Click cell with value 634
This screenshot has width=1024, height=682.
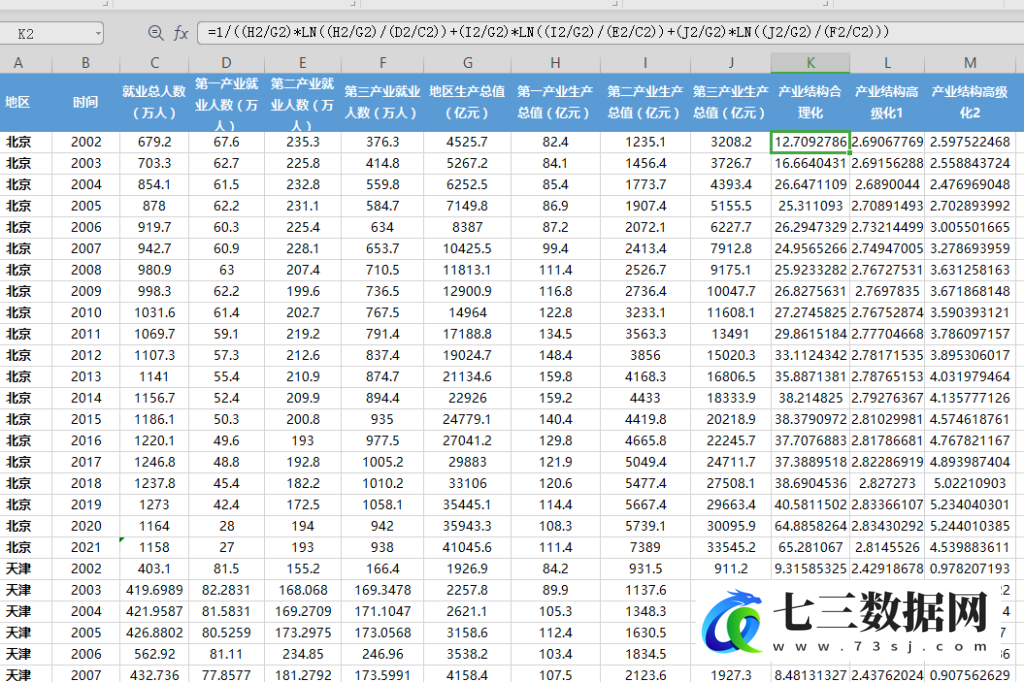[382, 227]
